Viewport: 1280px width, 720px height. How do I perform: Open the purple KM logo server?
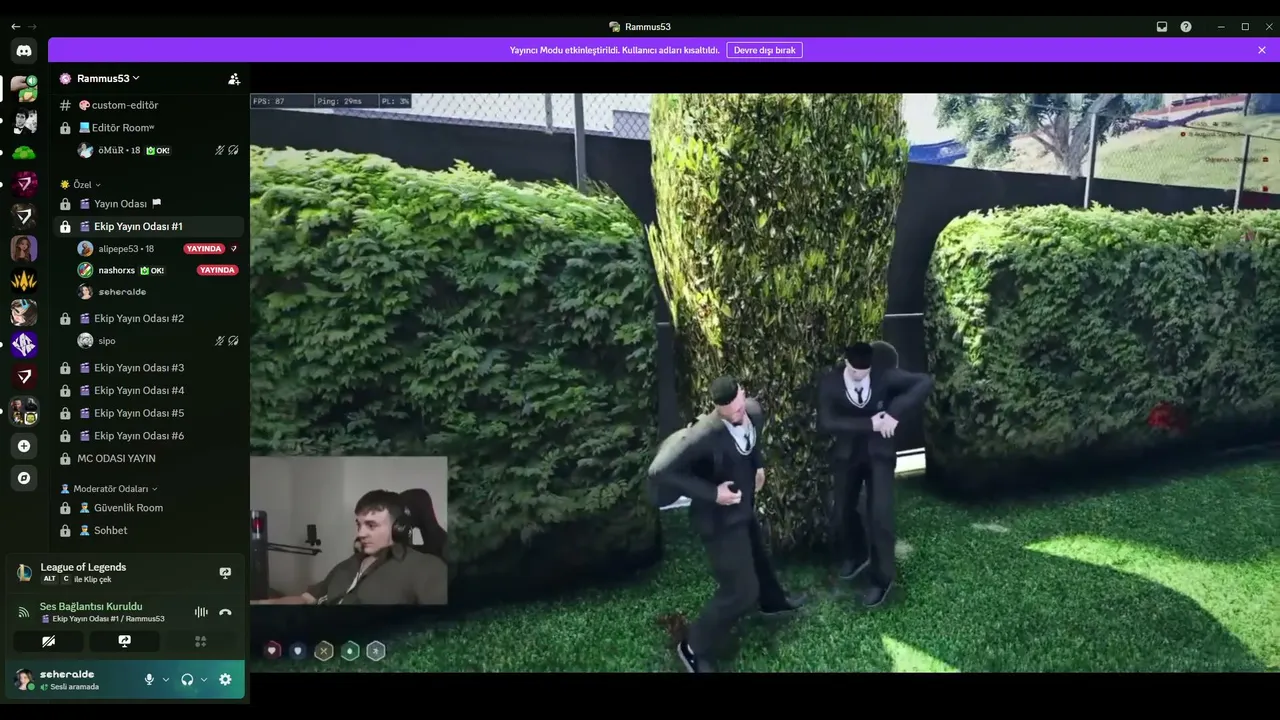coord(24,345)
